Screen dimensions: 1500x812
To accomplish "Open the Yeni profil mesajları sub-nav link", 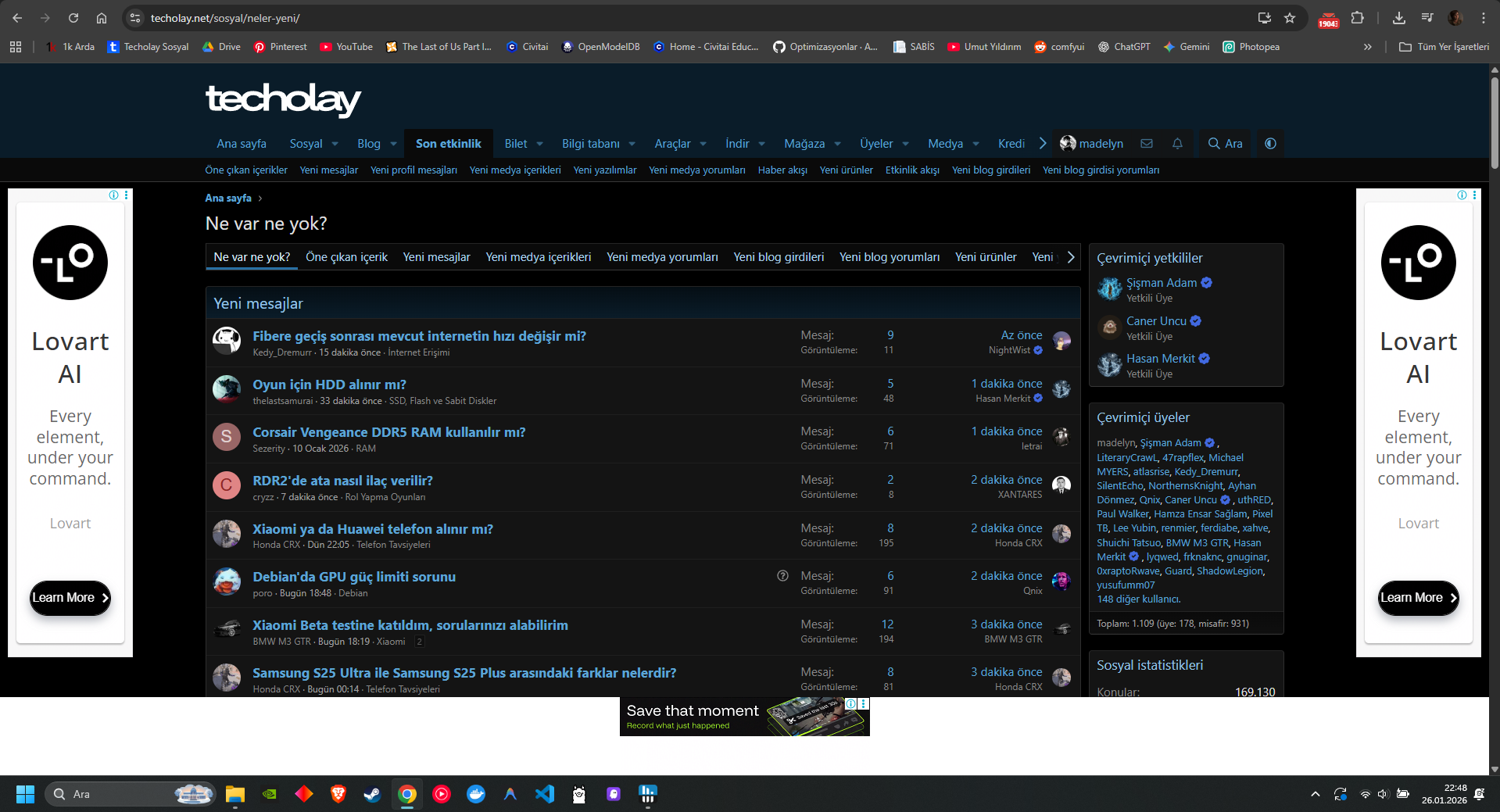I will (x=413, y=170).
